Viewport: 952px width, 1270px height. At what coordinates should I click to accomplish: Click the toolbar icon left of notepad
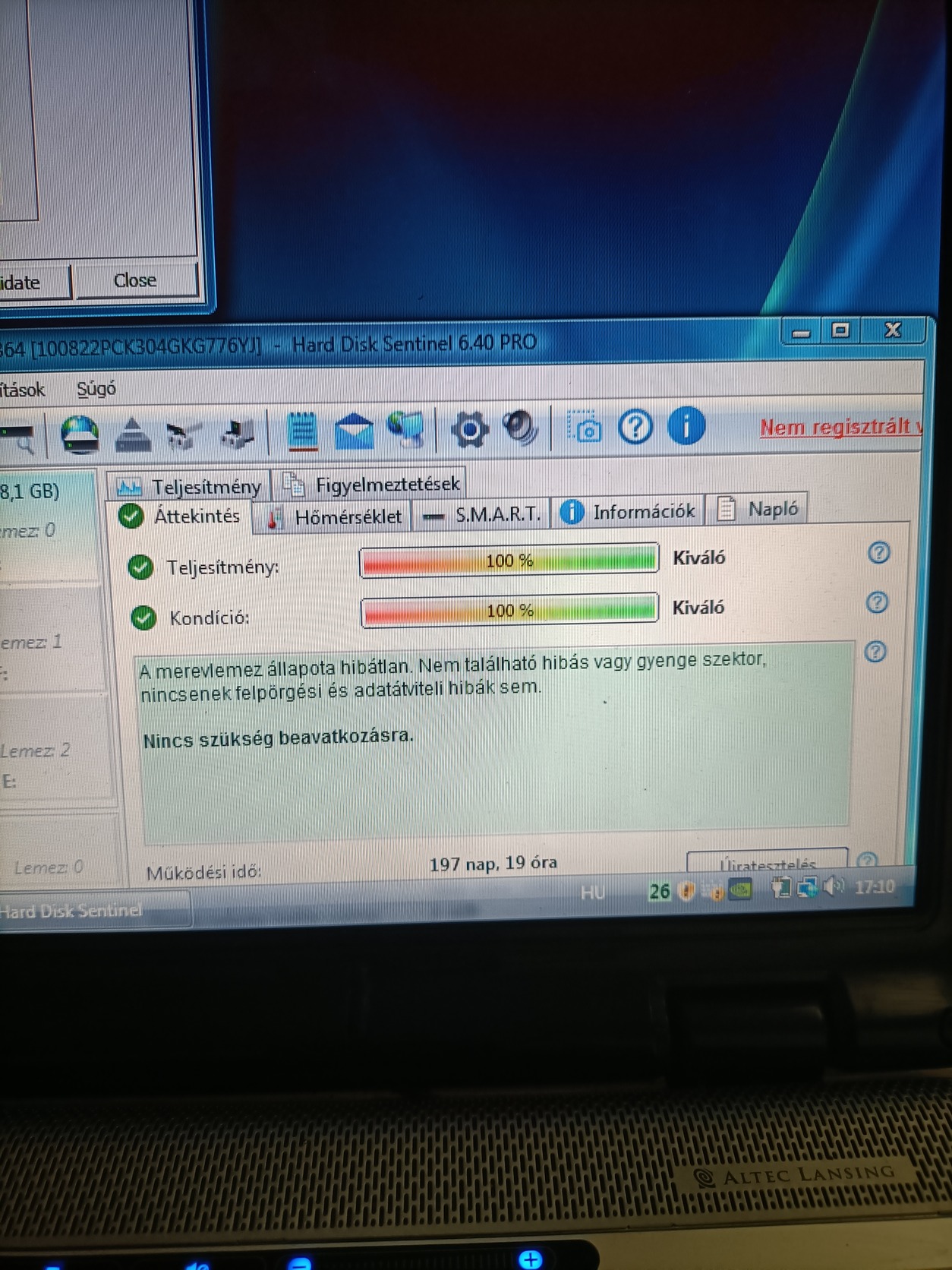pos(237,435)
